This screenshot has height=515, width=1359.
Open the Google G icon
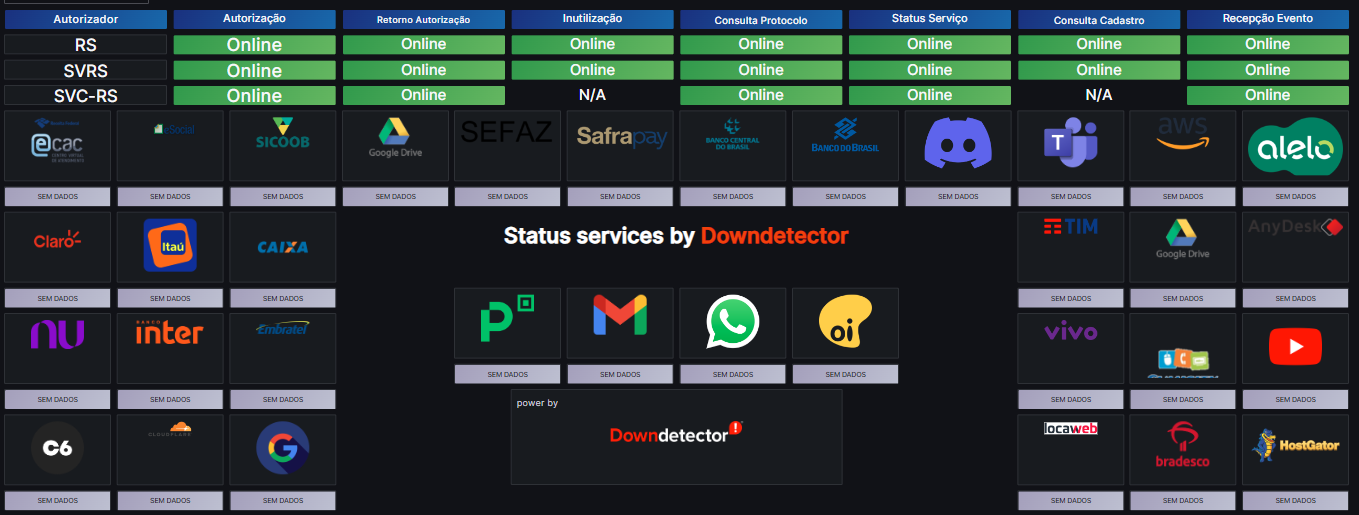click(x=283, y=450)
